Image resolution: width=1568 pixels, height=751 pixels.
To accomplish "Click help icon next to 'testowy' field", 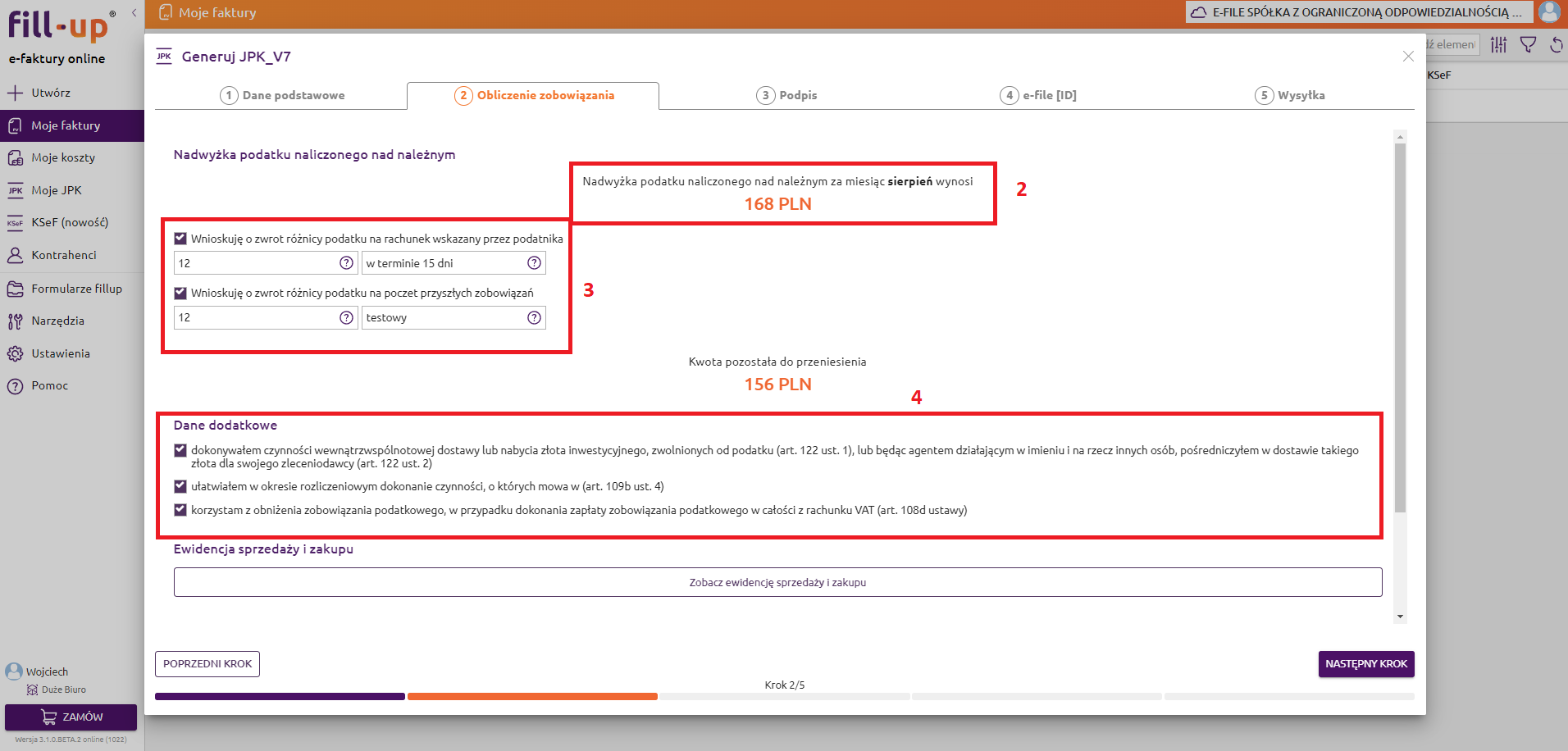I will point(534,317).
